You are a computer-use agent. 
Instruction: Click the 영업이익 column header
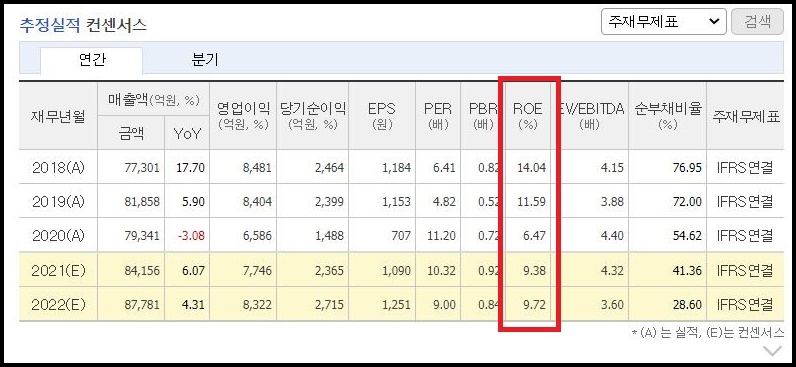click(243, 116)
